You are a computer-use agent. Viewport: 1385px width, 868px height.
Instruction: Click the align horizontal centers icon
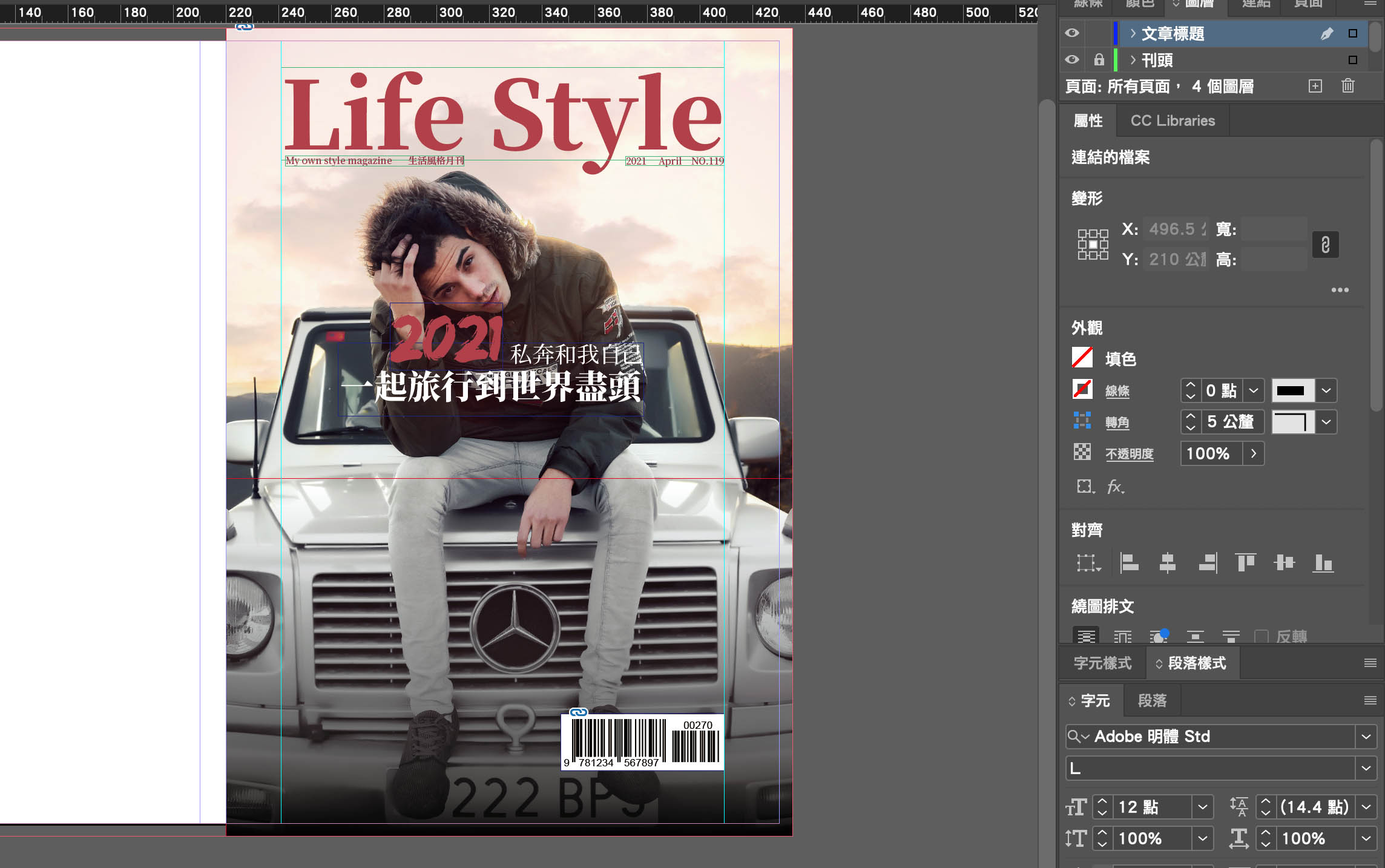coord(1167,563)
